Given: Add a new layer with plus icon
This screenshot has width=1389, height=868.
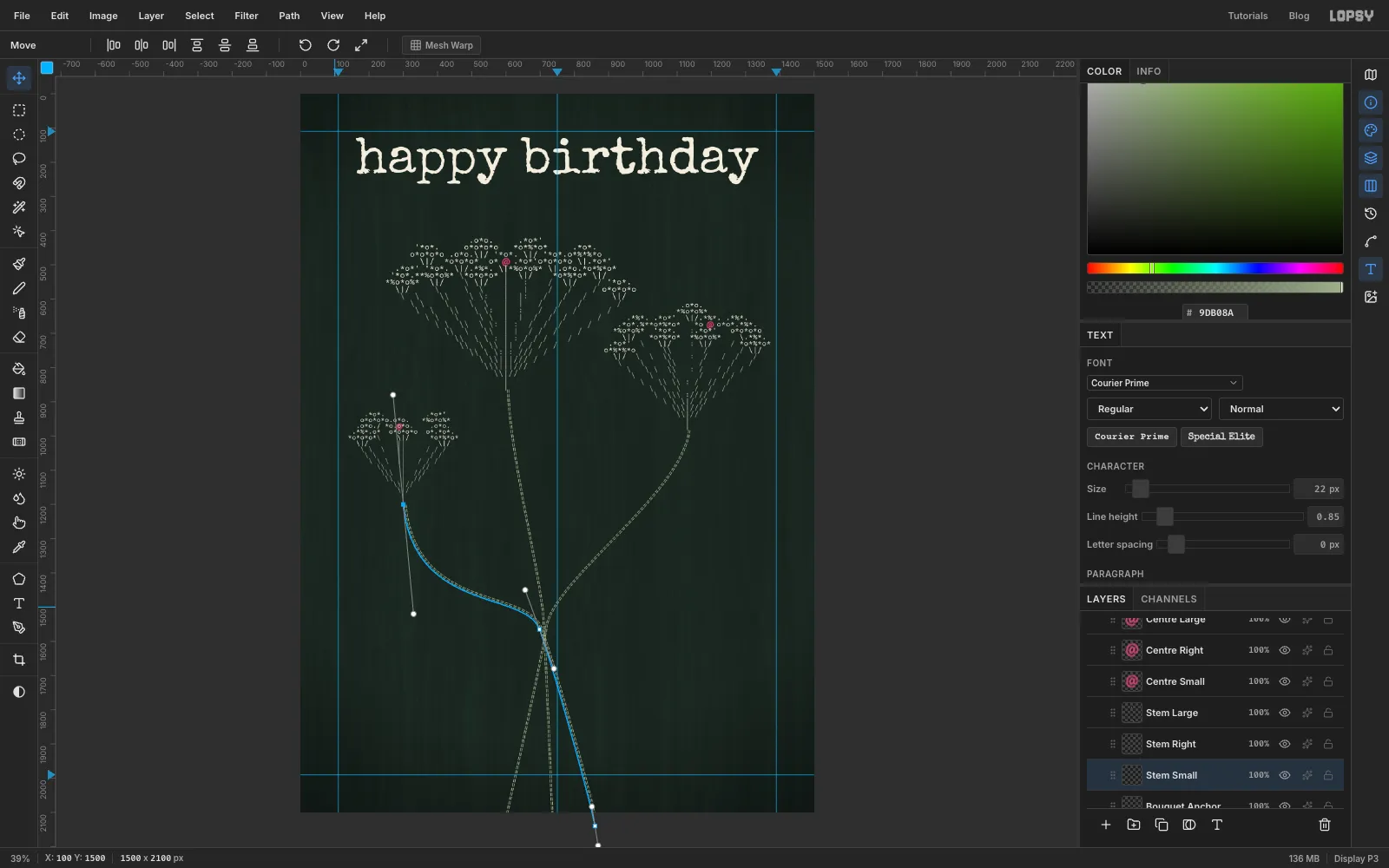Looking at the screenshot, I should click(1105, 825).
